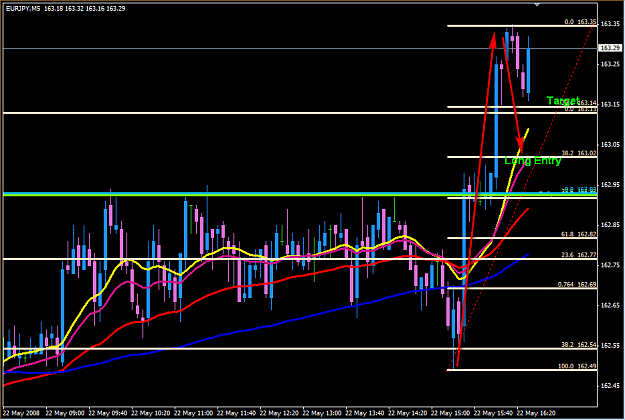This screenshot has width=625, height=420.
Task: Click the Fibonacci label '100.0 162.49'
Action: coord(578,366)
